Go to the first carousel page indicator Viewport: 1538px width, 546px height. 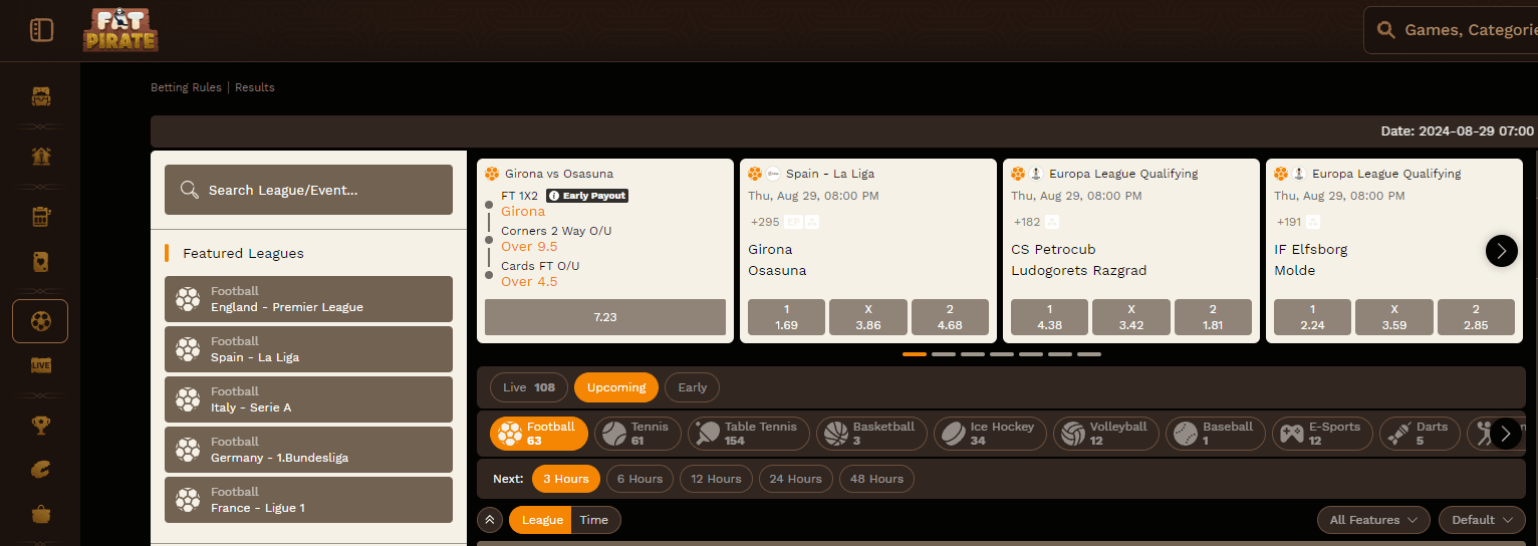coord(915,354)
